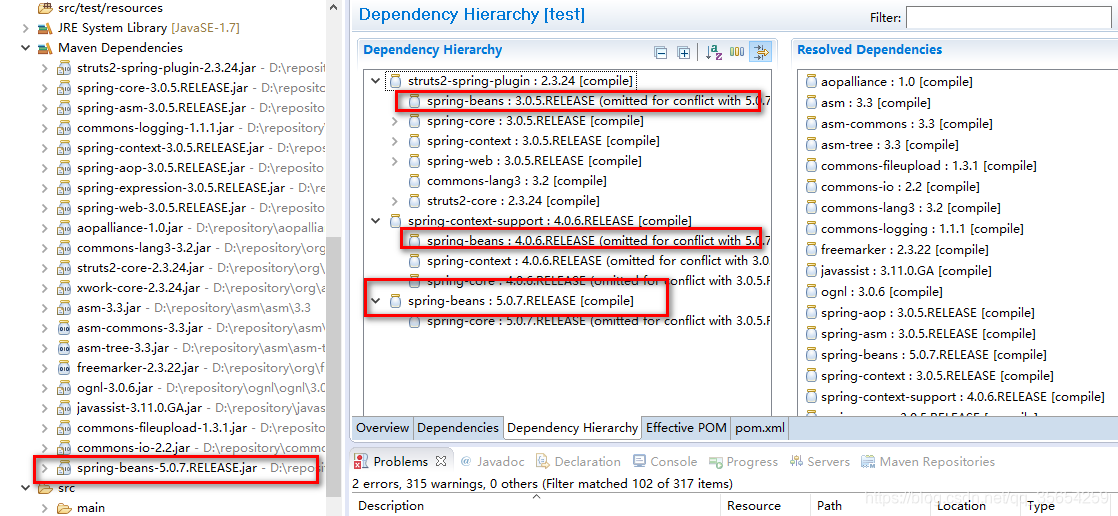Click the Progress view icon
Screen dimensions: 1118x516
[x=715, y=461]
